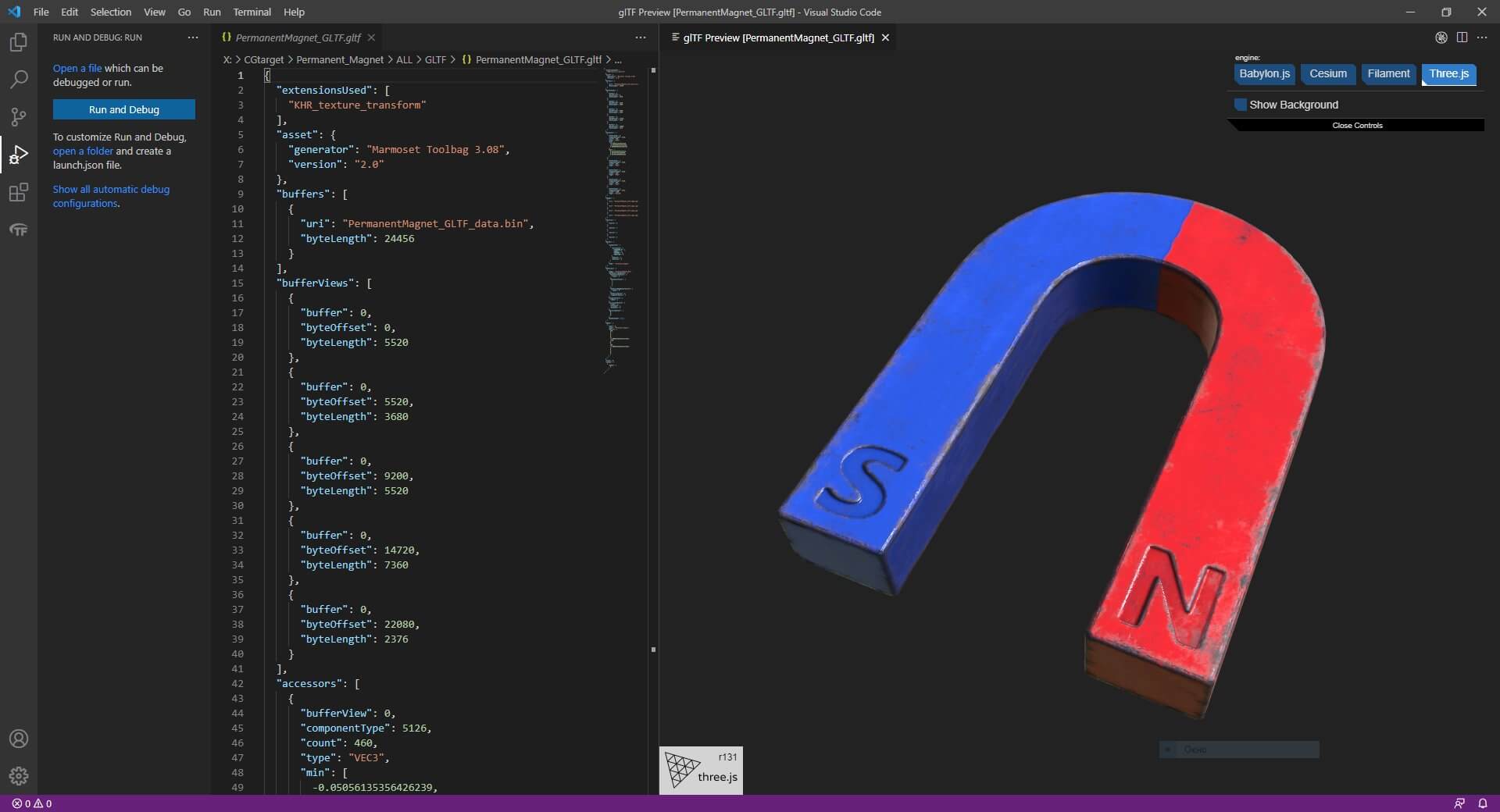The width and height of the screenshot is (1500, 812).
Task: Switch to the PermanentMagnet_GLTF.gltf editor tab
Action: (298, 37)
